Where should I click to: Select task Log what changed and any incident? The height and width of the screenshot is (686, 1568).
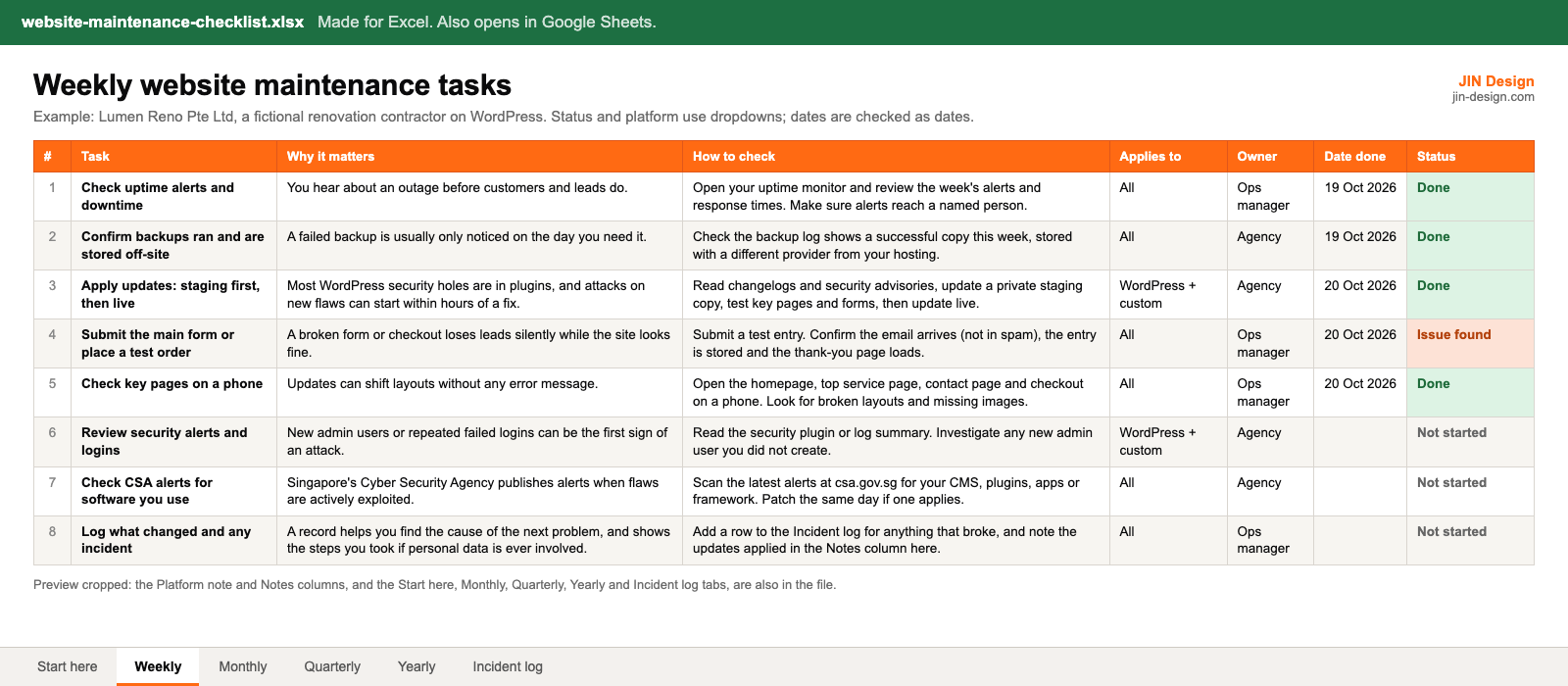(x=173, y=541)
